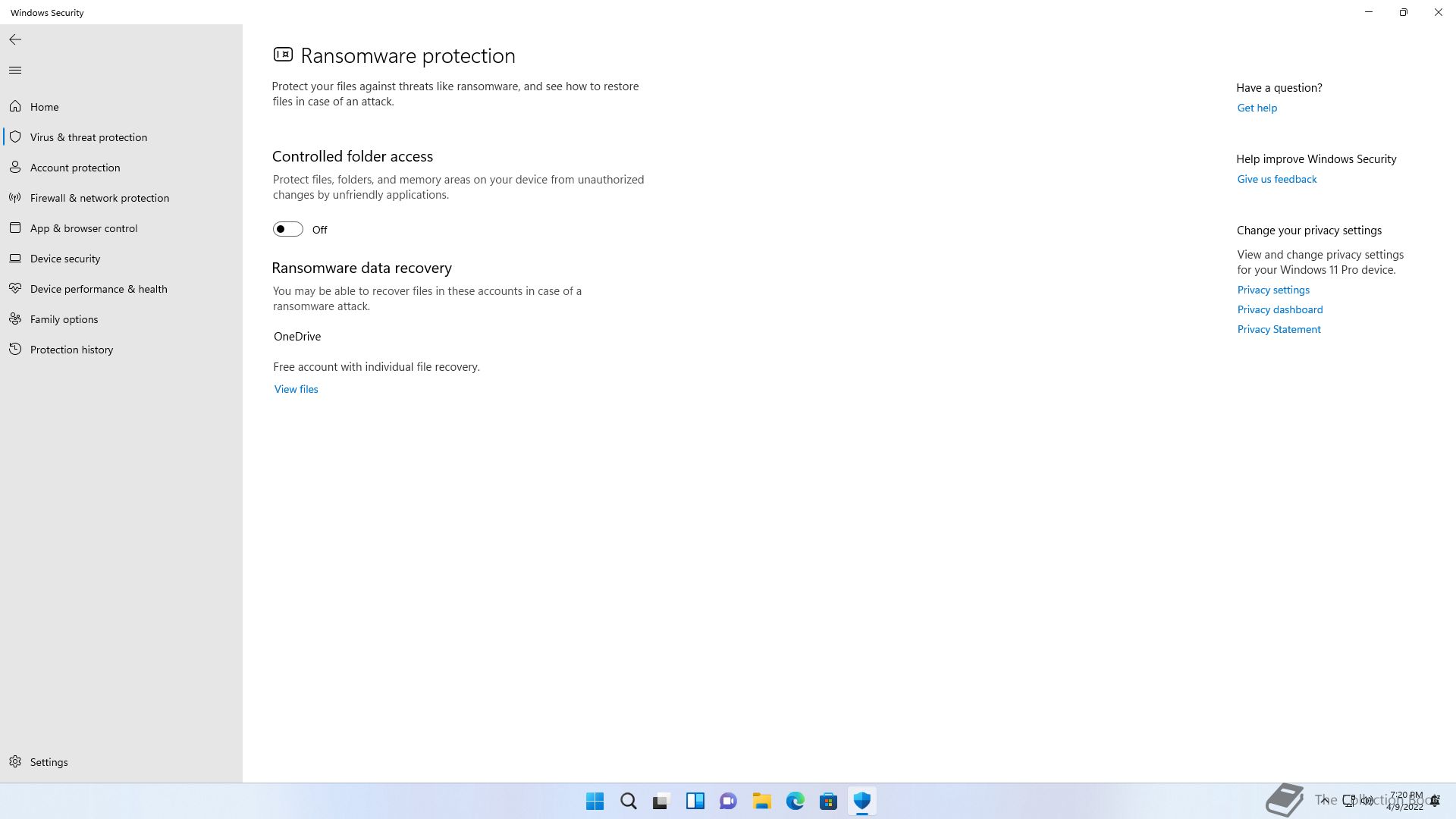Open Widgets from the taskbar
The height and width of the screenshot is (819, 1456).
point(695,801)
